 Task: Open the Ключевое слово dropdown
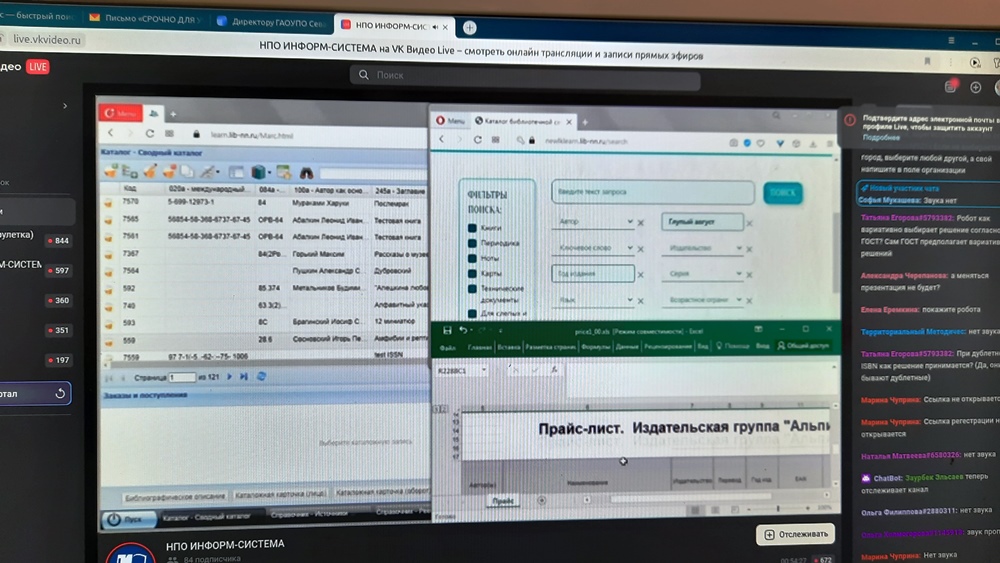629,247
